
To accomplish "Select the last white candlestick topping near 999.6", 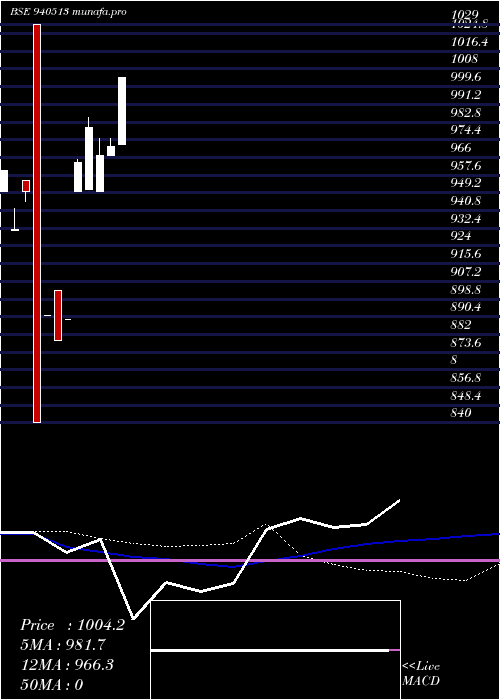I will click(122, 111).
